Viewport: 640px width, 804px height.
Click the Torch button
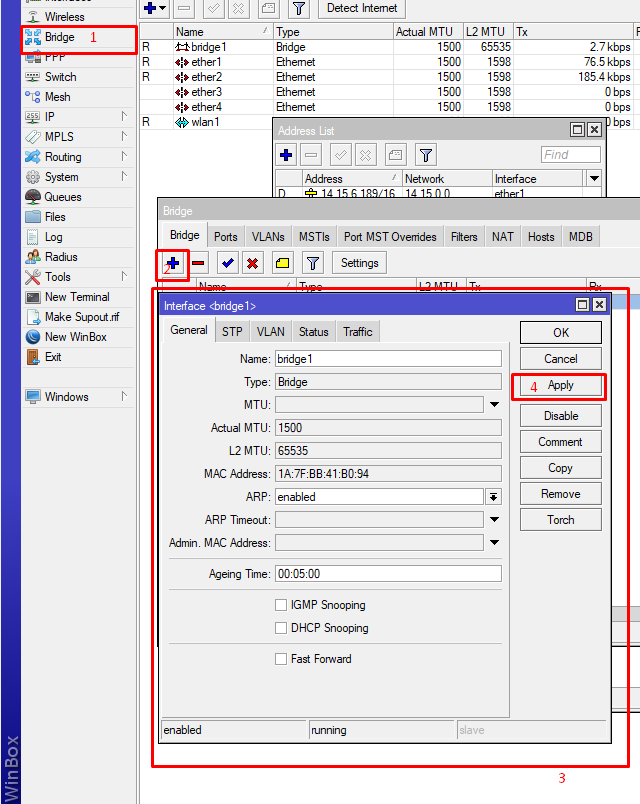click(x=560, y=520)
